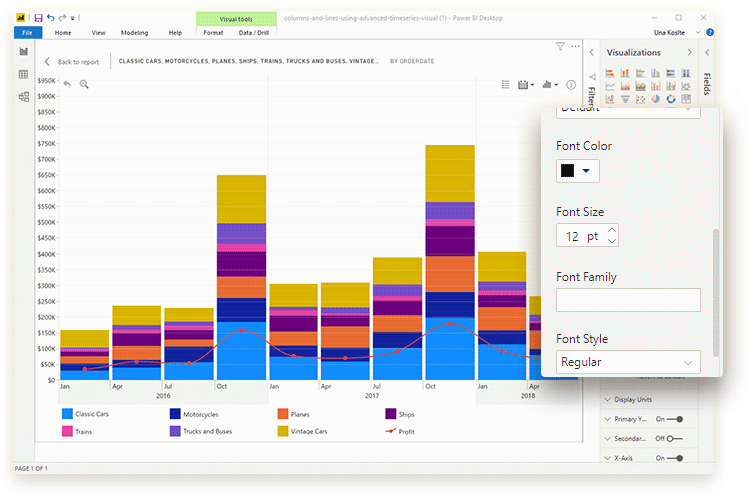Click the Font Family input field
The height and width of the screenshot is (500, 750).
point(628,300)
